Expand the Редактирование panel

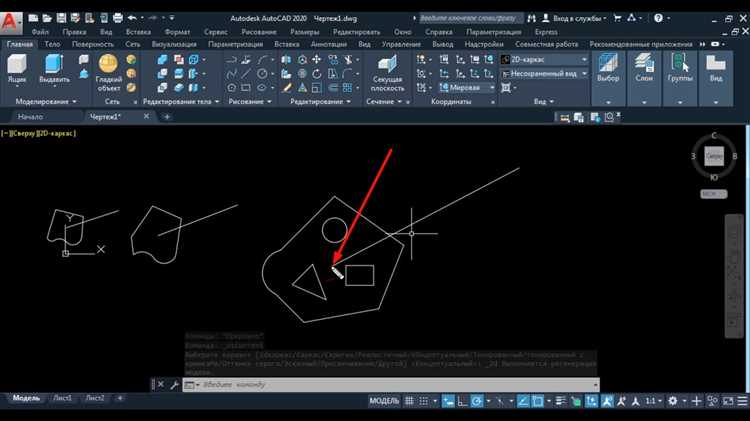[320, 101]
